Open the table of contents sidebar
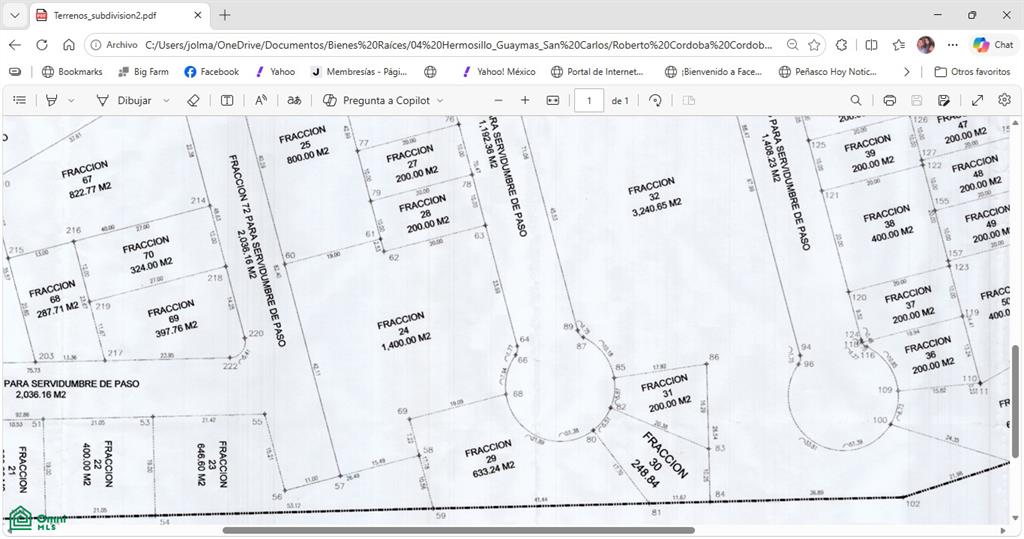The width and height of the screenshot is (1024, 539). [x=20, y=101]
